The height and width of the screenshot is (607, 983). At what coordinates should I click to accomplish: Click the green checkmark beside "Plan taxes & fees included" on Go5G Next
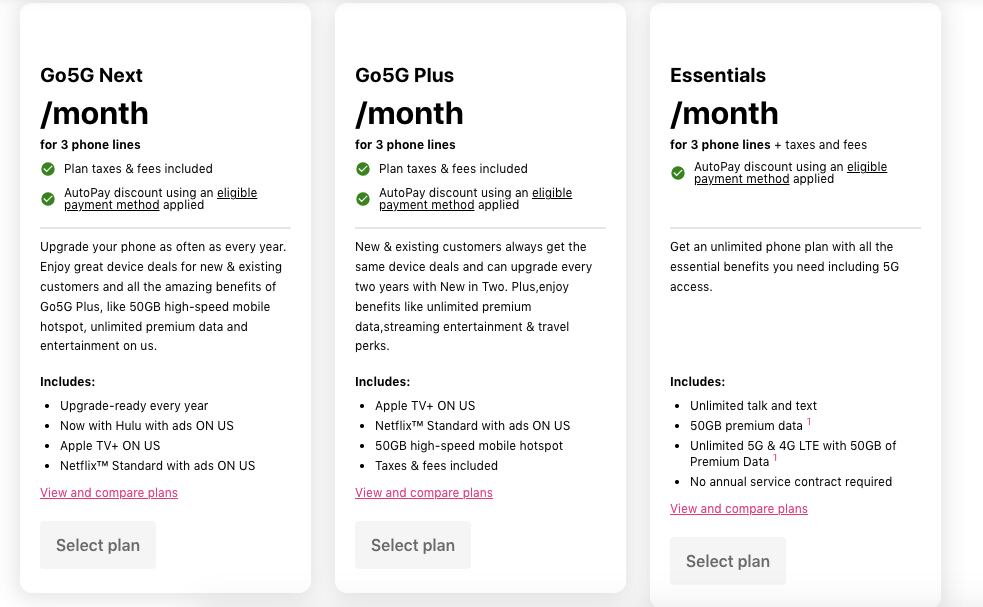(x=47, y=169)
